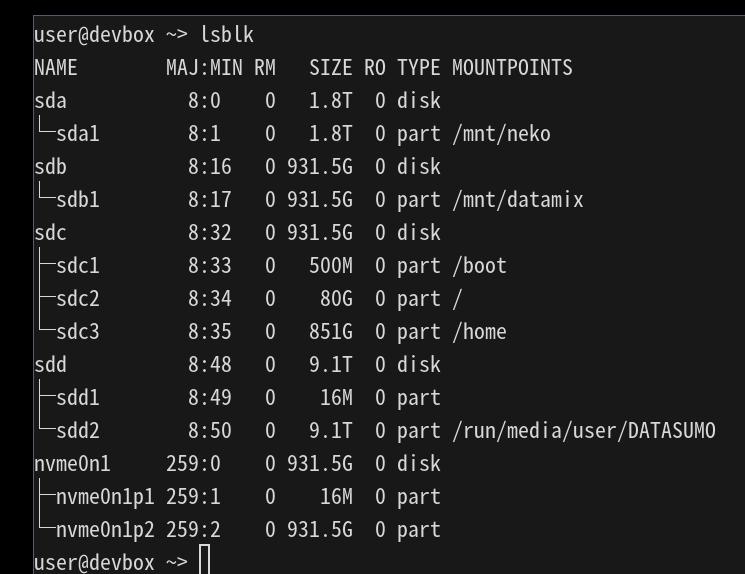Select the /boot mountpoint

click(479, 266)
